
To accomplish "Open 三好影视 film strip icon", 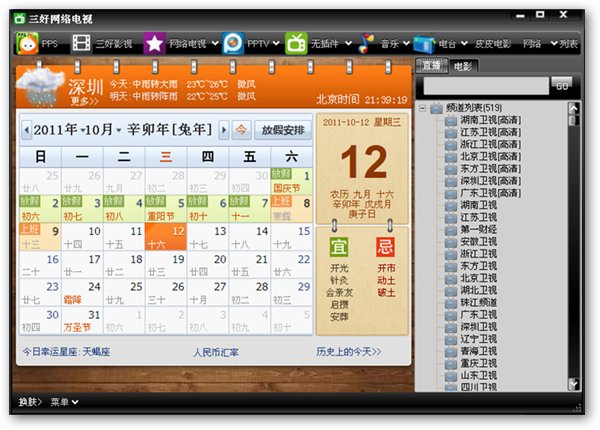I will pos(81,43).
